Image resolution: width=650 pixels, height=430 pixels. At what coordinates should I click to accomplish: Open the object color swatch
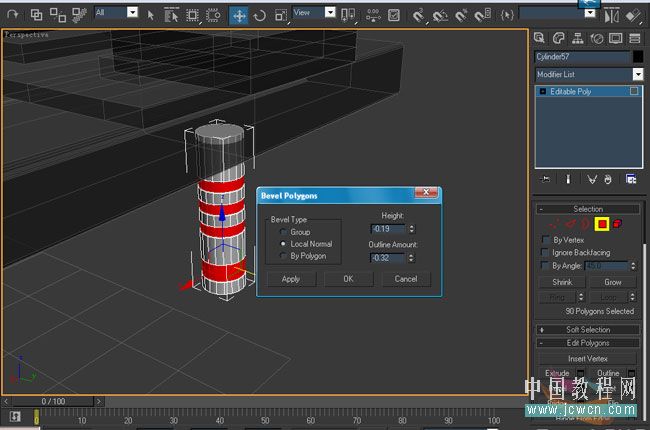tap(638, 56)
